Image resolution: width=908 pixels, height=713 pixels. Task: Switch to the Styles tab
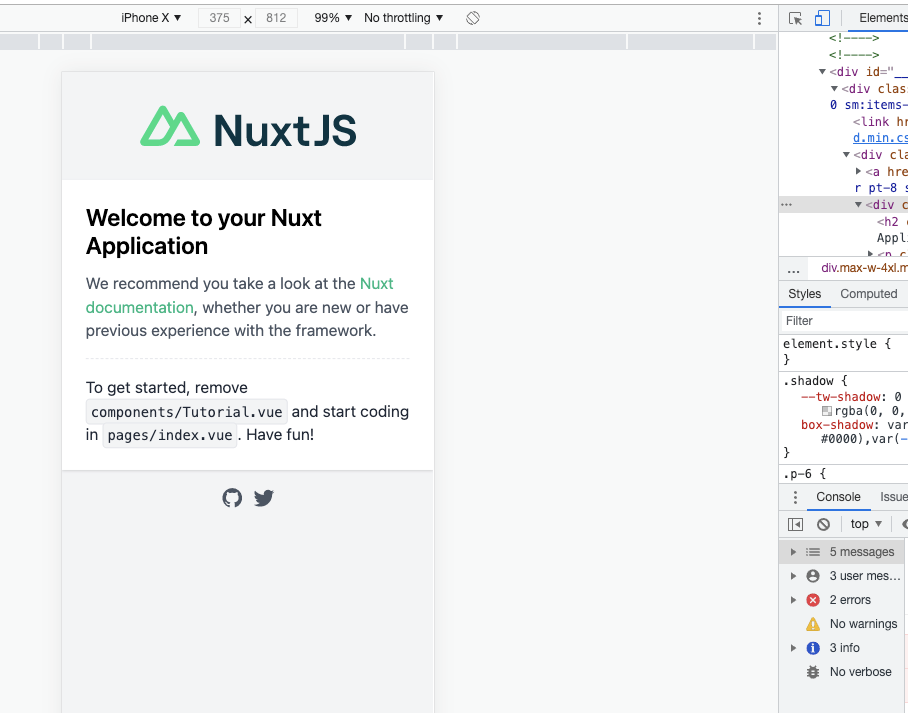pos(804,294)
